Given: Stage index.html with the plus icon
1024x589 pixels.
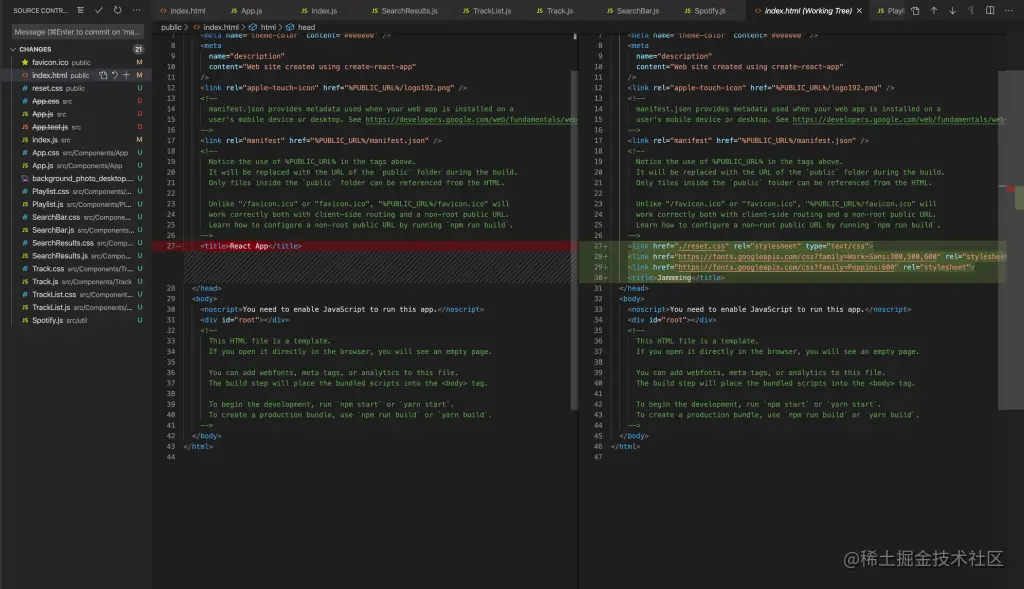Looking at the screenshot, I should point(127,75).
